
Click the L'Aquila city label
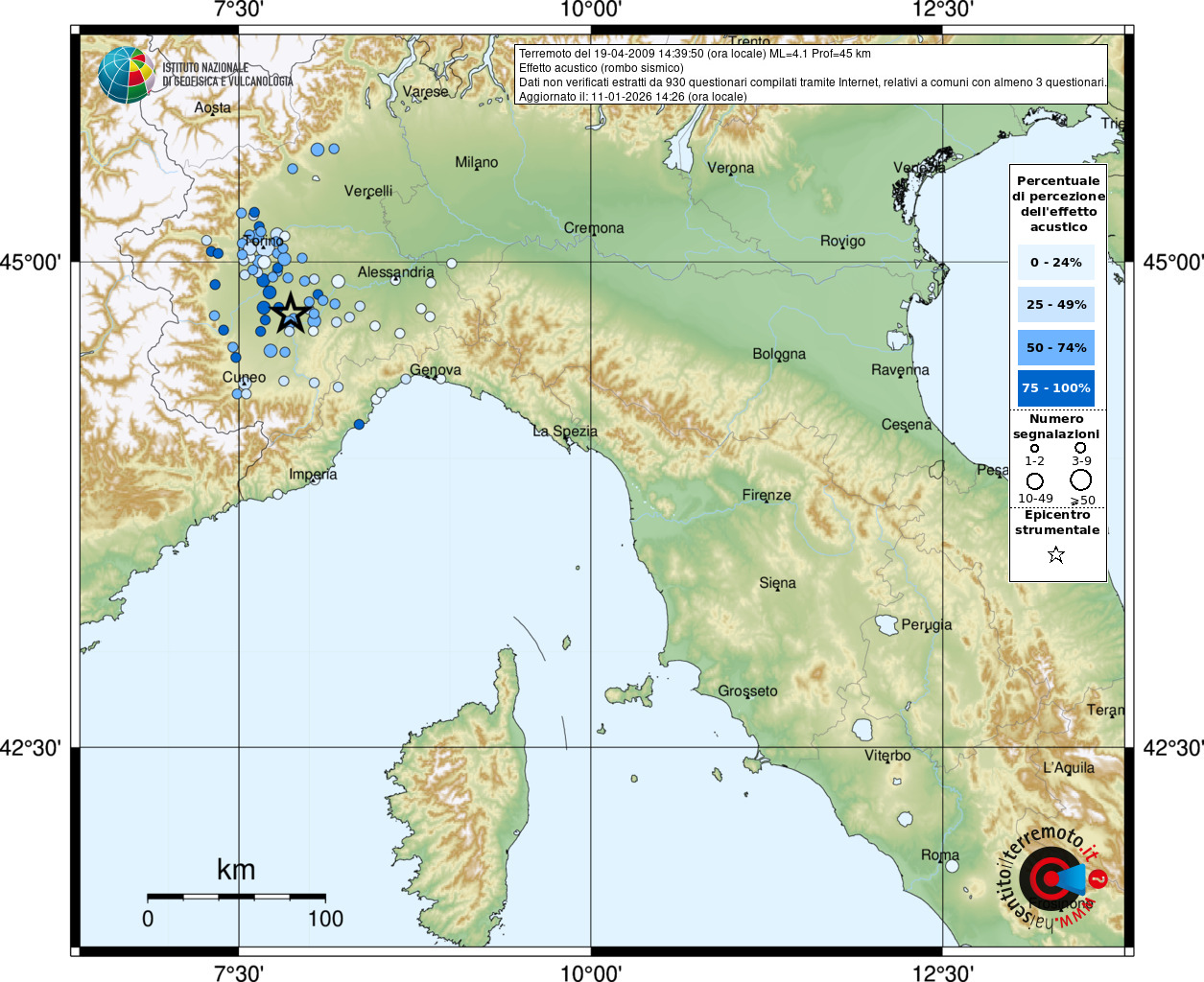1069,768
